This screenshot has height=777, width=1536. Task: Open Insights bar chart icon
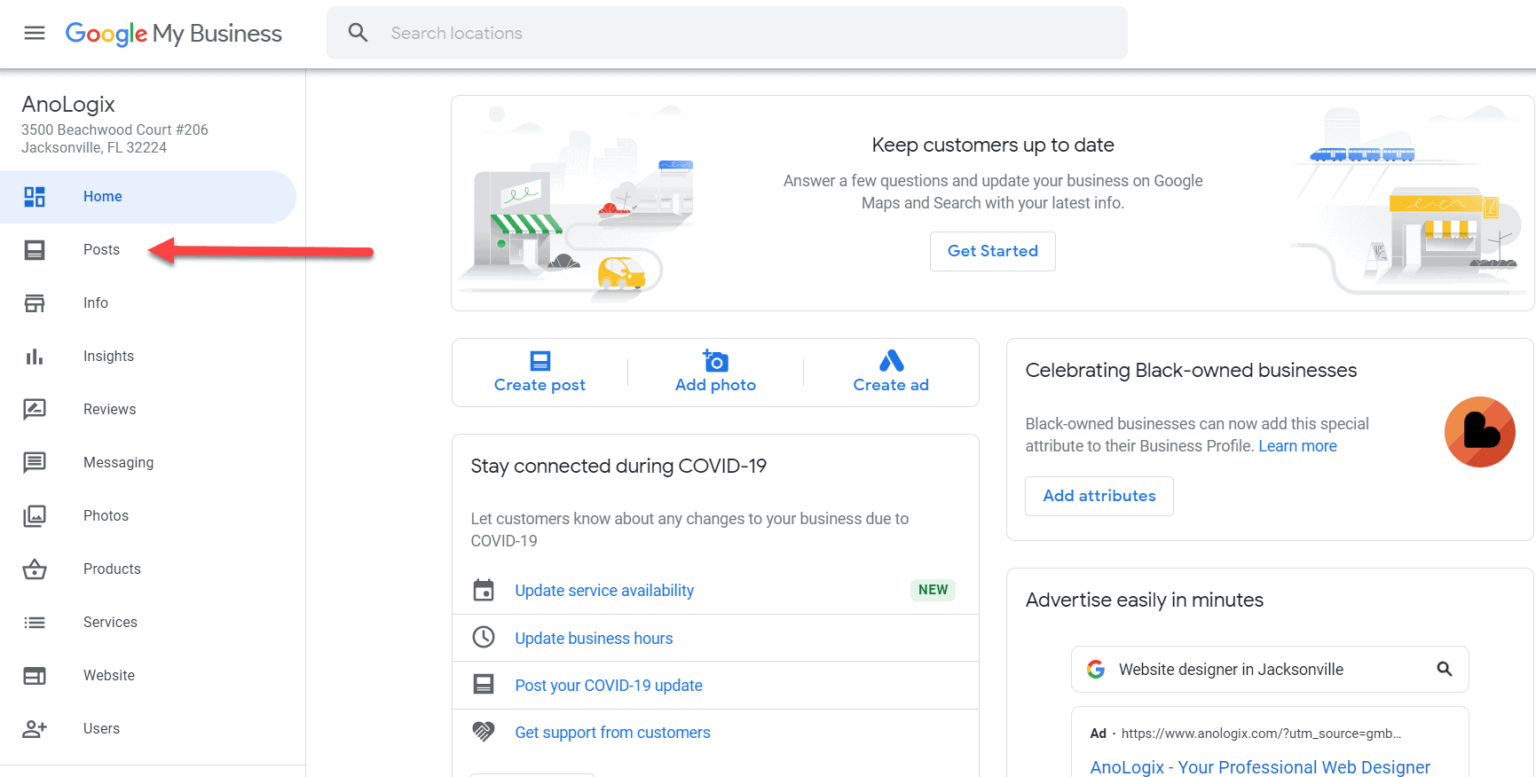tap(35, 356)
